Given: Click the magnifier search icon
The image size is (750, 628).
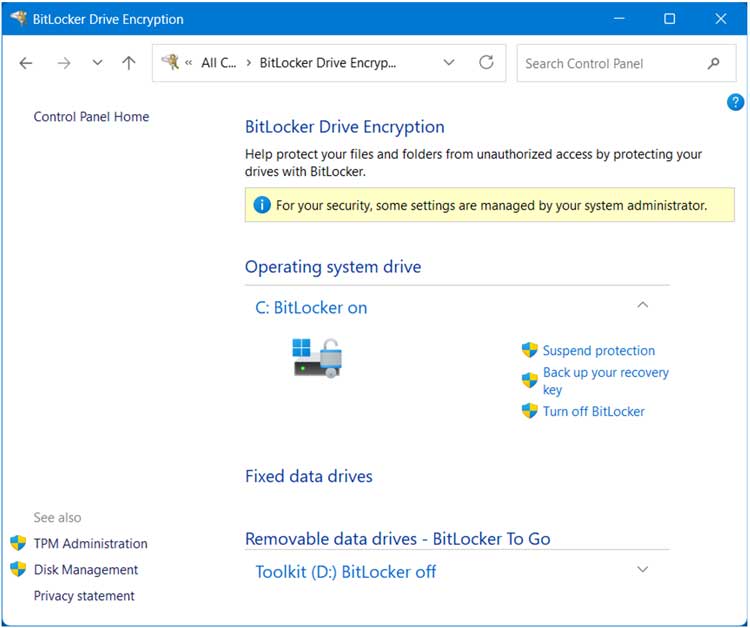Looking at the screenshot, I should click(713, 63).
